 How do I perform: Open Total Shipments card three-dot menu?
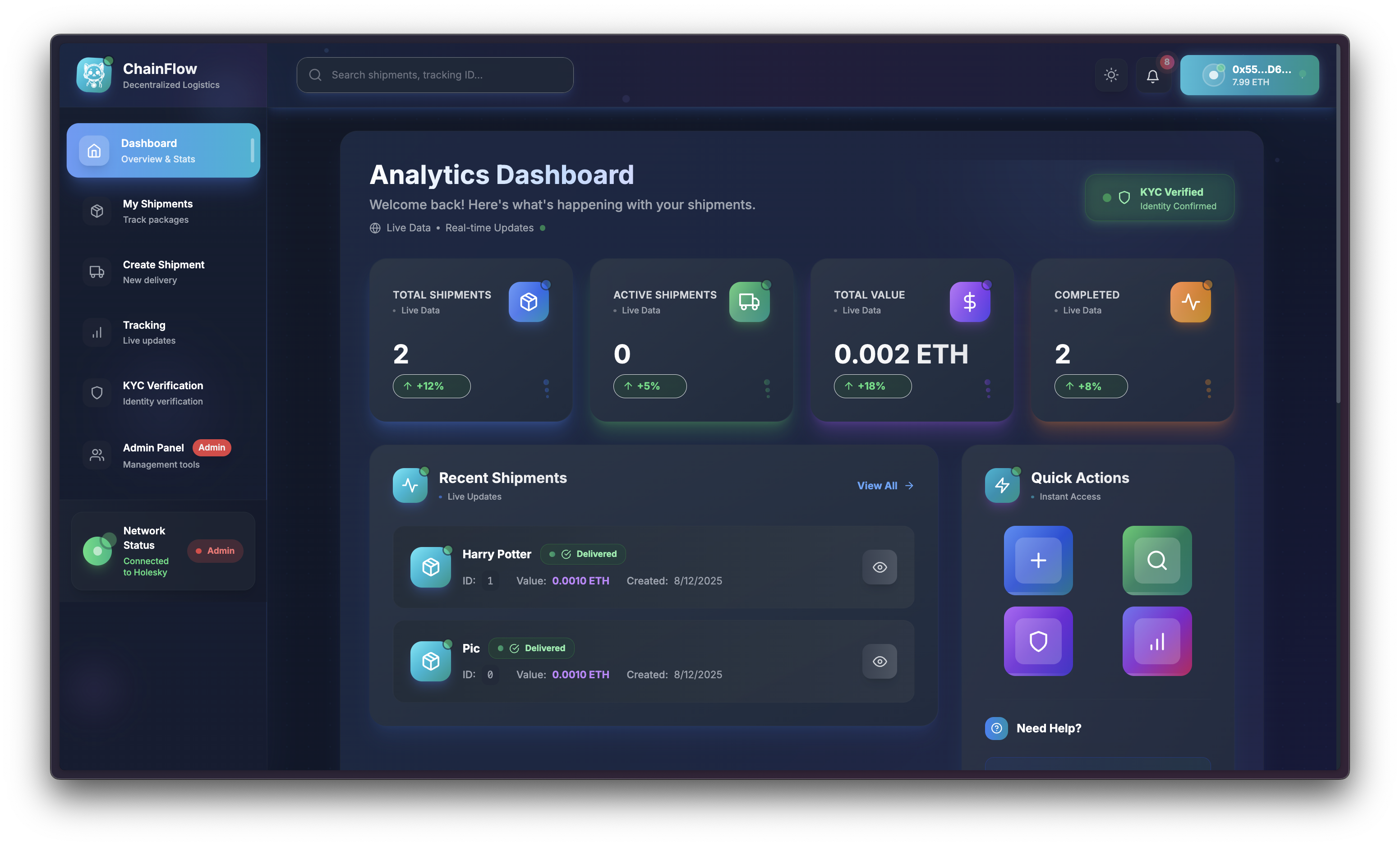click(x=547, y=389)
